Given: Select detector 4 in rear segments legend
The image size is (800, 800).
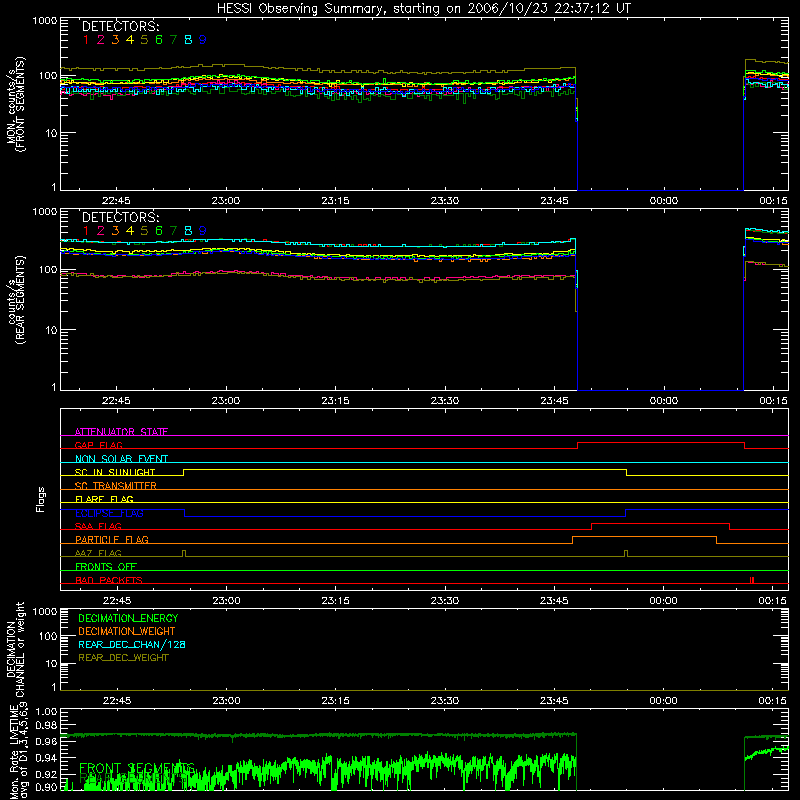Looking at the screenshot, I should pos(130,231).
